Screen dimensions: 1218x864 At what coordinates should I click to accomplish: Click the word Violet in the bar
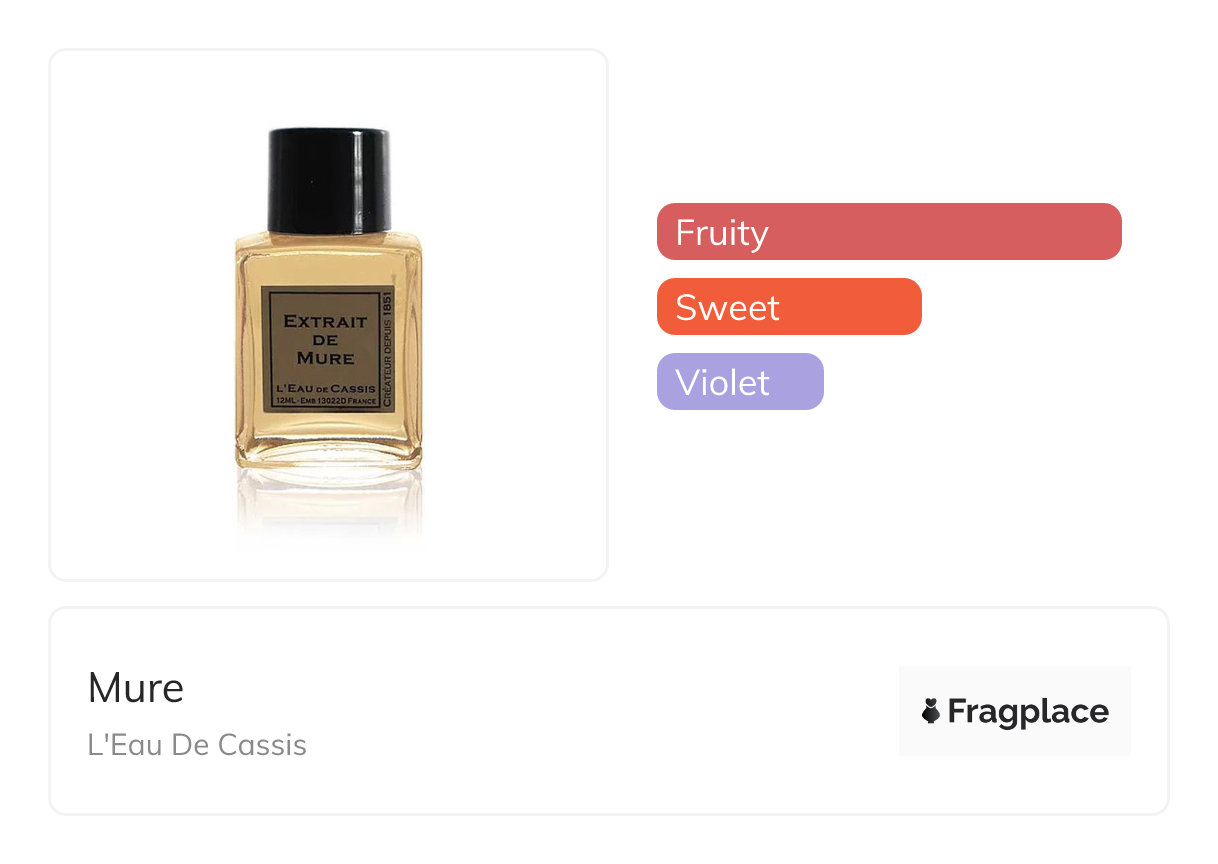722,382
